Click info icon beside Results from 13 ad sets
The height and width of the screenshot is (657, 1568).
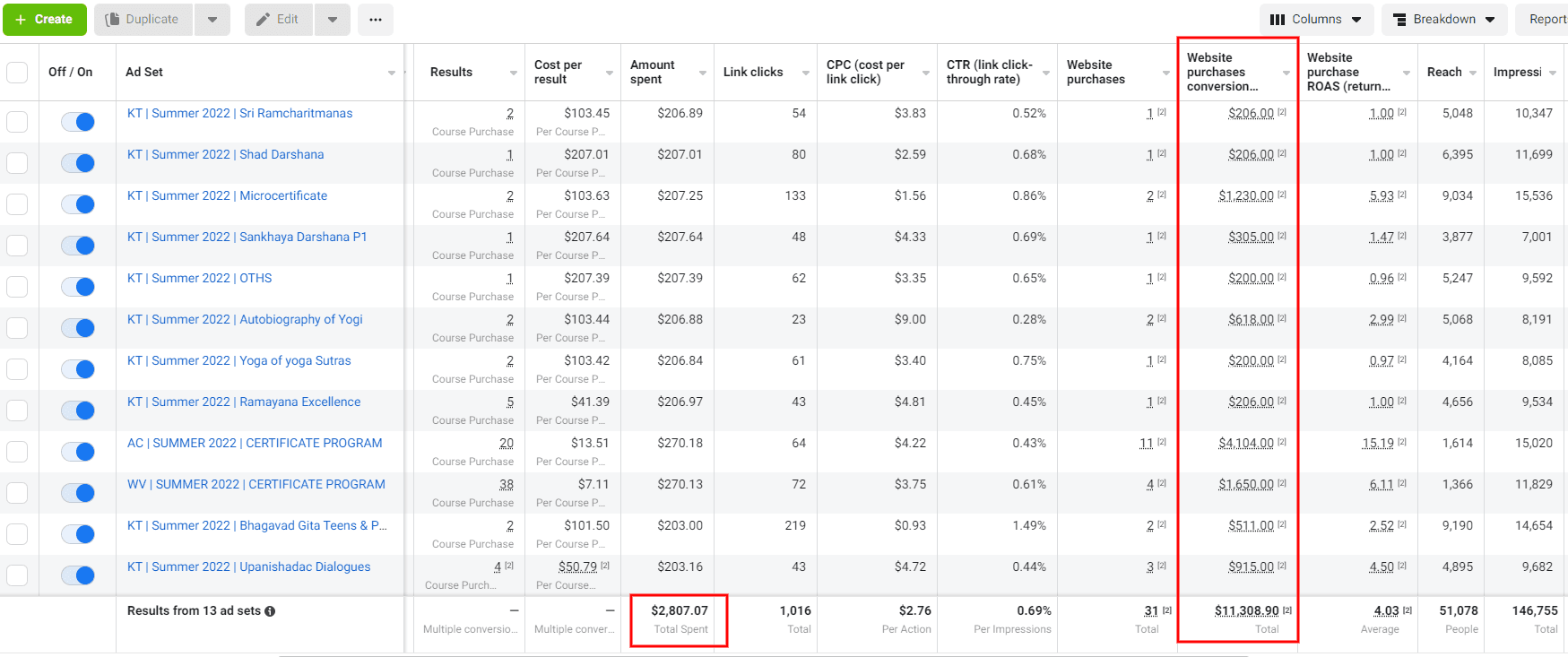[x=270, y=611]
